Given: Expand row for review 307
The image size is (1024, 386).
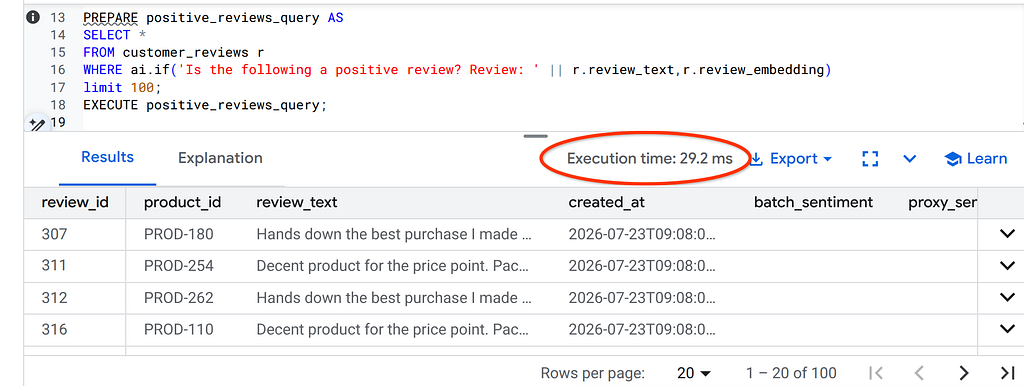Looking at the screenshot, I should tap(1008, 234).
